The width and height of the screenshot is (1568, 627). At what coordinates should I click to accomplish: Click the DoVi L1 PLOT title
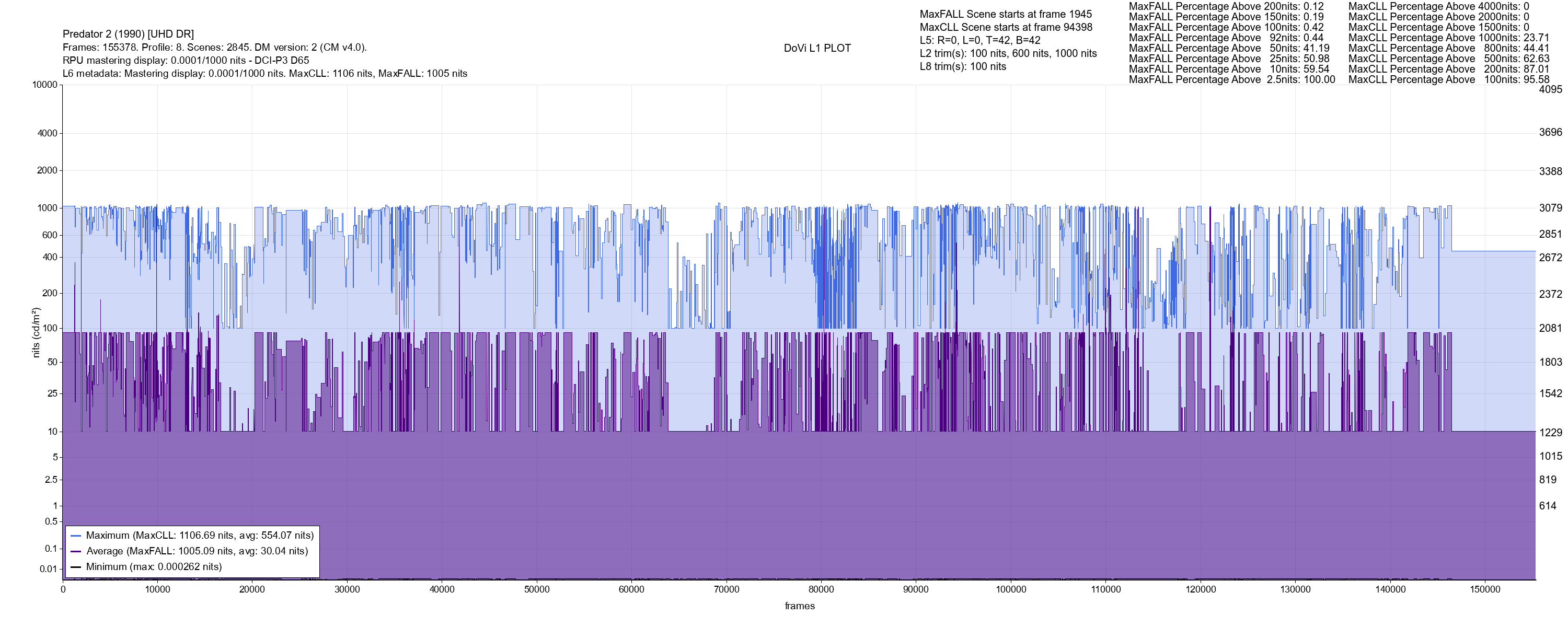tap(817, 48)
